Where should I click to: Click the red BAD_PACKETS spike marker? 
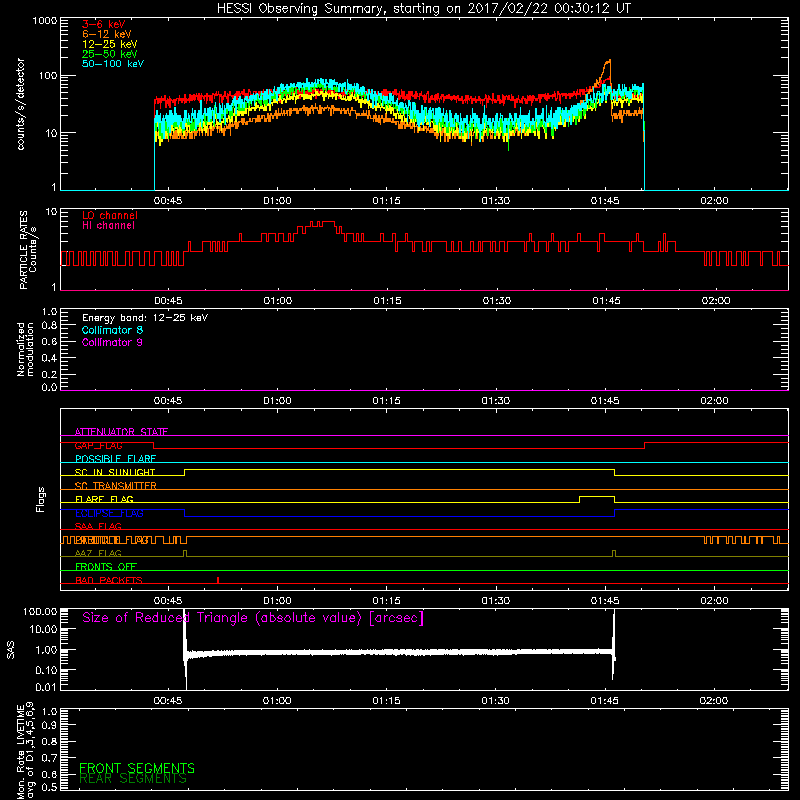[218, 580]
